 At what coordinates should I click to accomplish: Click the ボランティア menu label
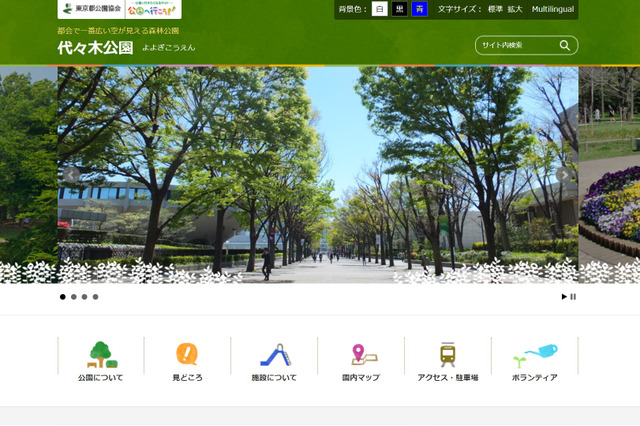coord(535,378)
